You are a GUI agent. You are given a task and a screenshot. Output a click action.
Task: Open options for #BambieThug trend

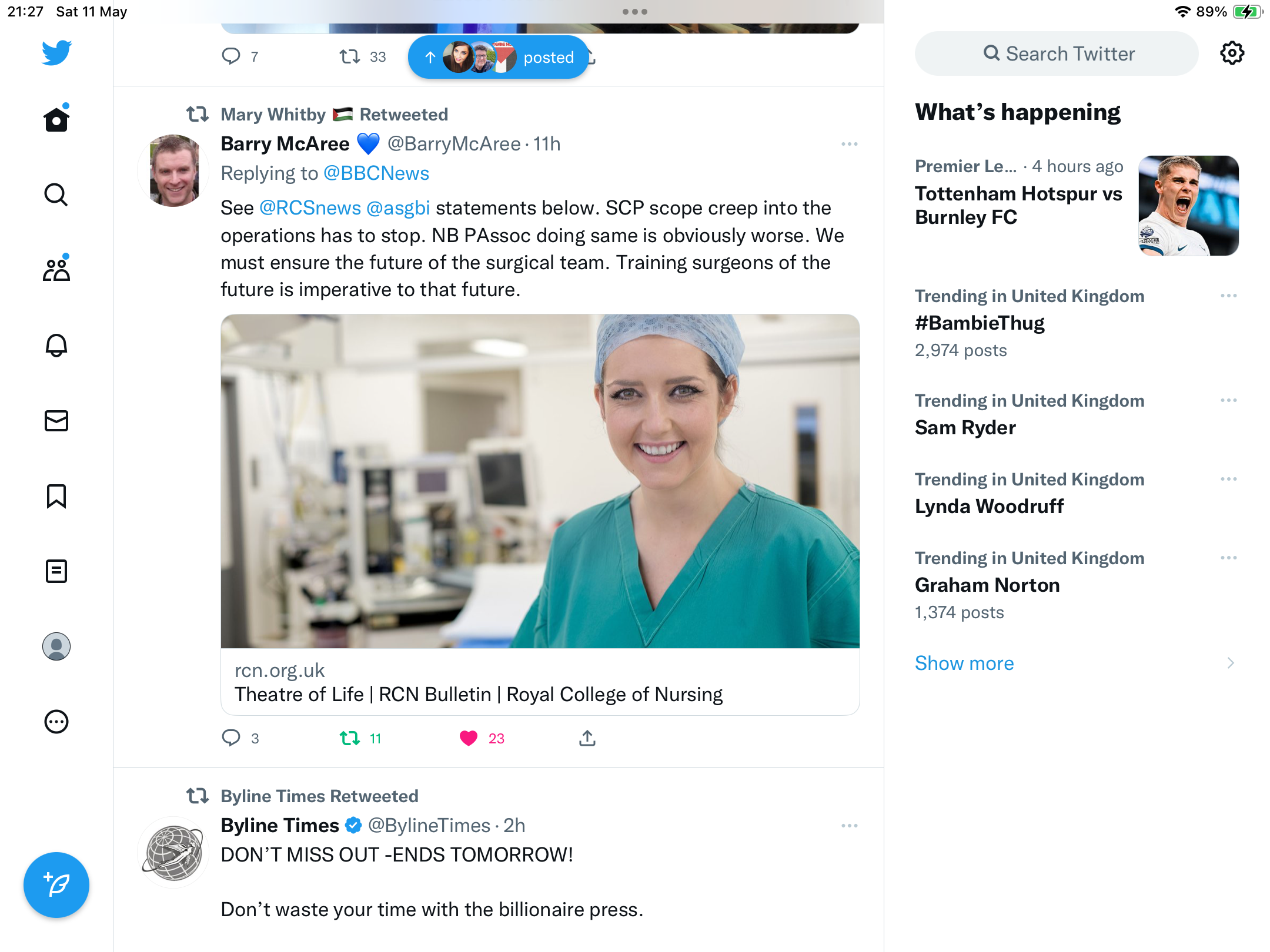pos(1229,296)
